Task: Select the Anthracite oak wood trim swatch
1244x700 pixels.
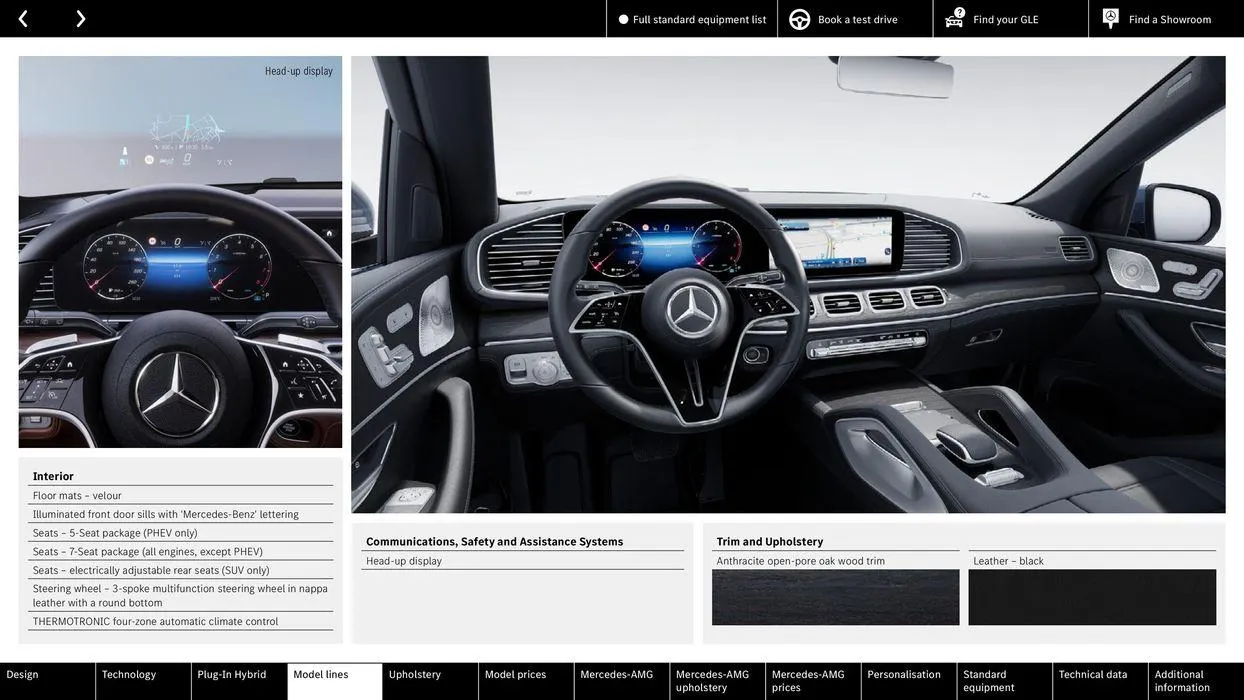Action: (x=836, y=598)
